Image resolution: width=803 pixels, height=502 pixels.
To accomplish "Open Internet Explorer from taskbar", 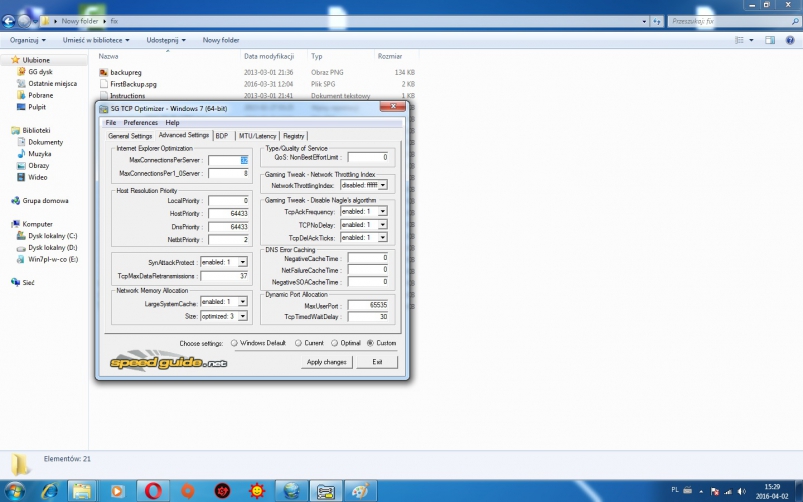I will click(49, 490).
